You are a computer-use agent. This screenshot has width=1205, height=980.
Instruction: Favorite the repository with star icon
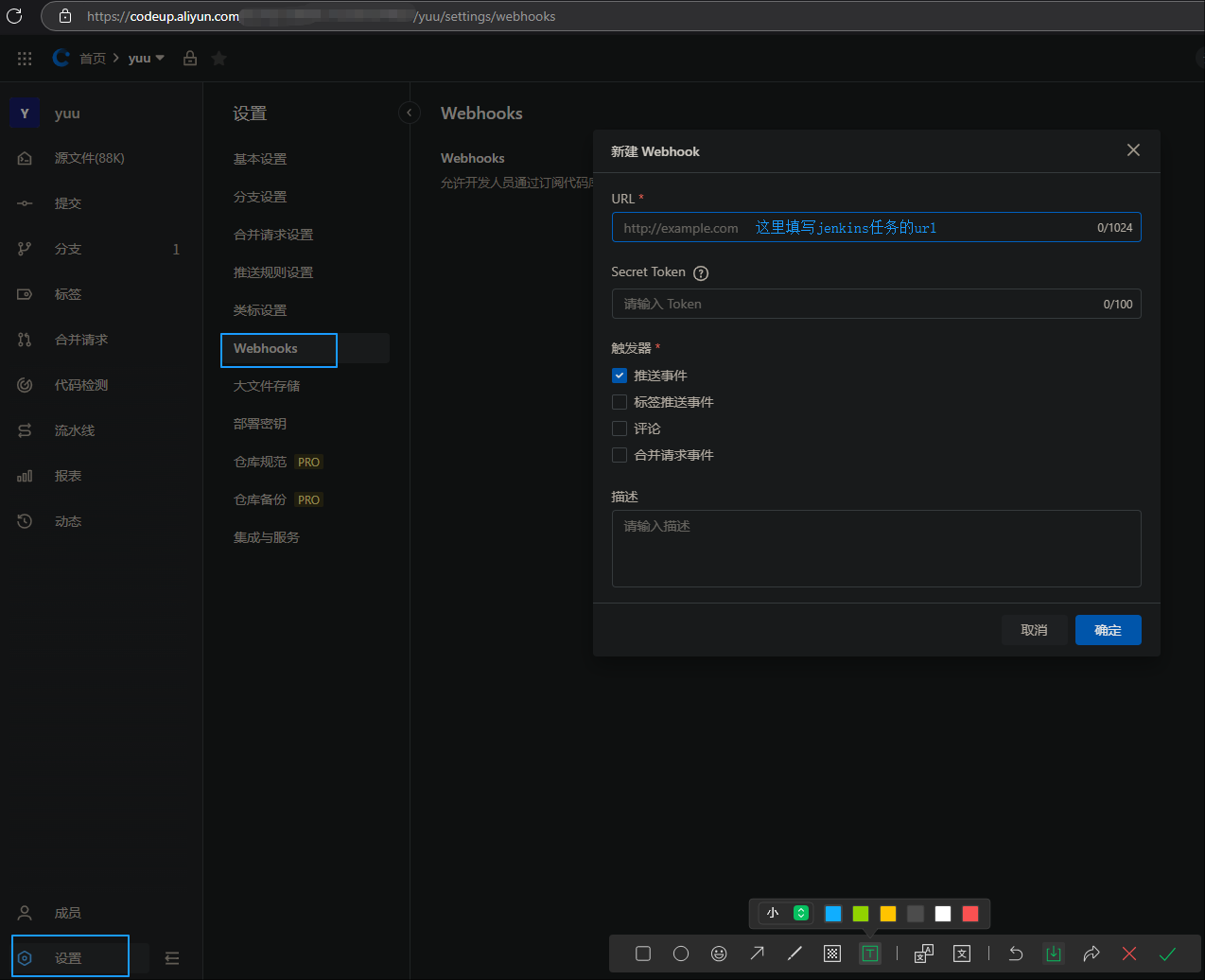[218, 59]
